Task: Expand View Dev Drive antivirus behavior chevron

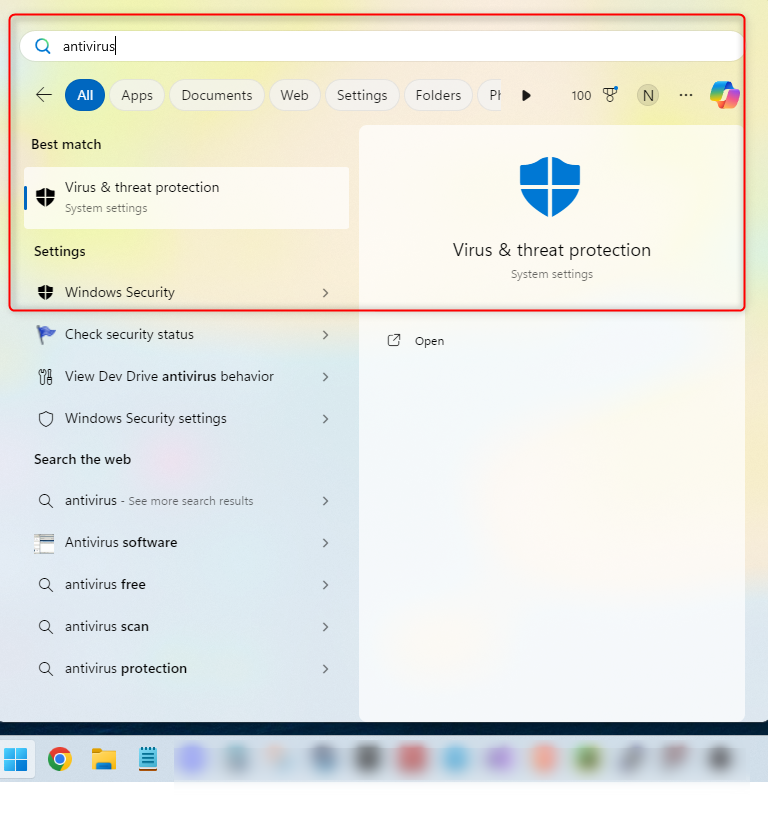Action: [325, 377]
